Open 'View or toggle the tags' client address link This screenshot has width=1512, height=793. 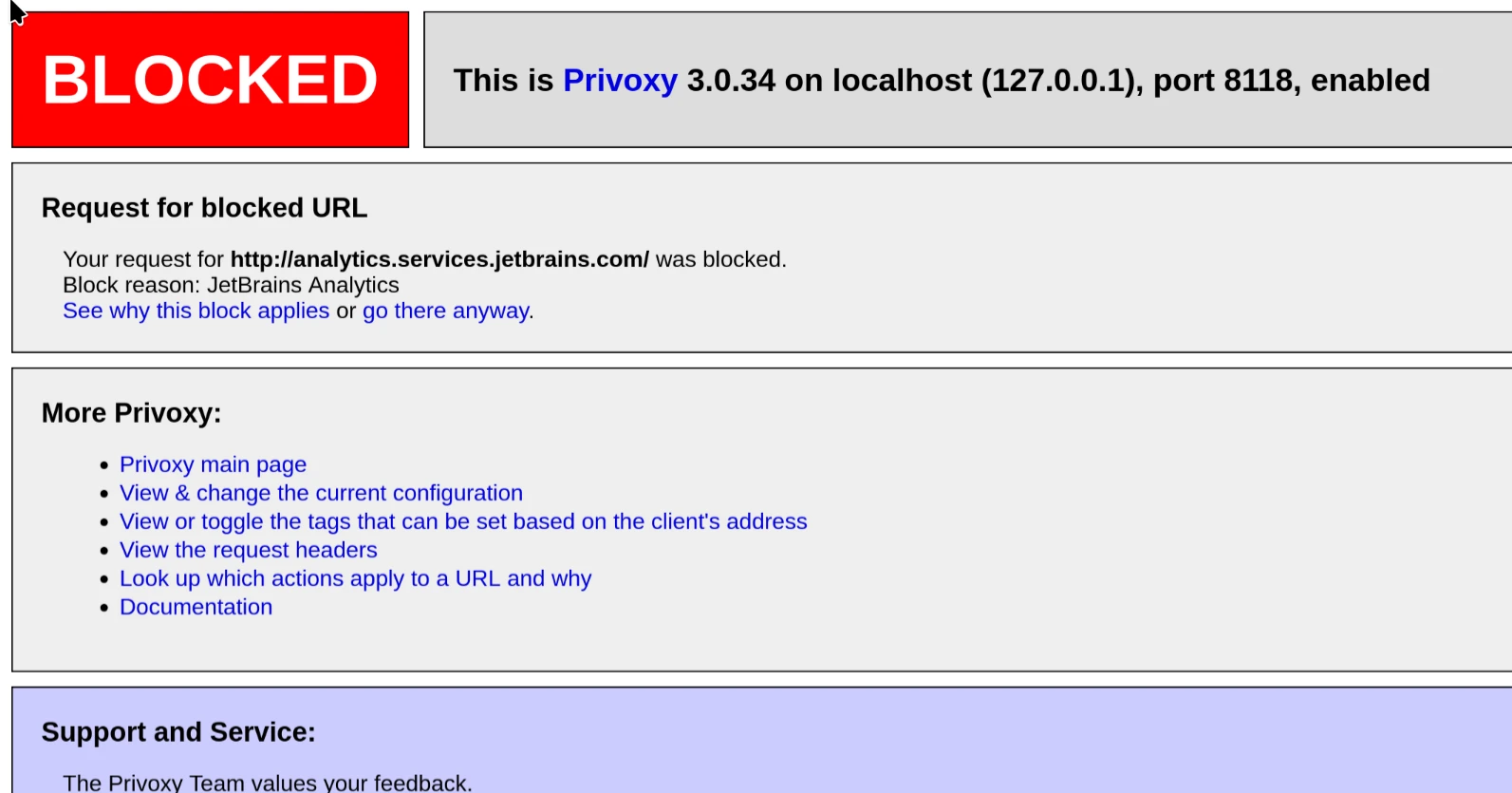tap(463, 521)
